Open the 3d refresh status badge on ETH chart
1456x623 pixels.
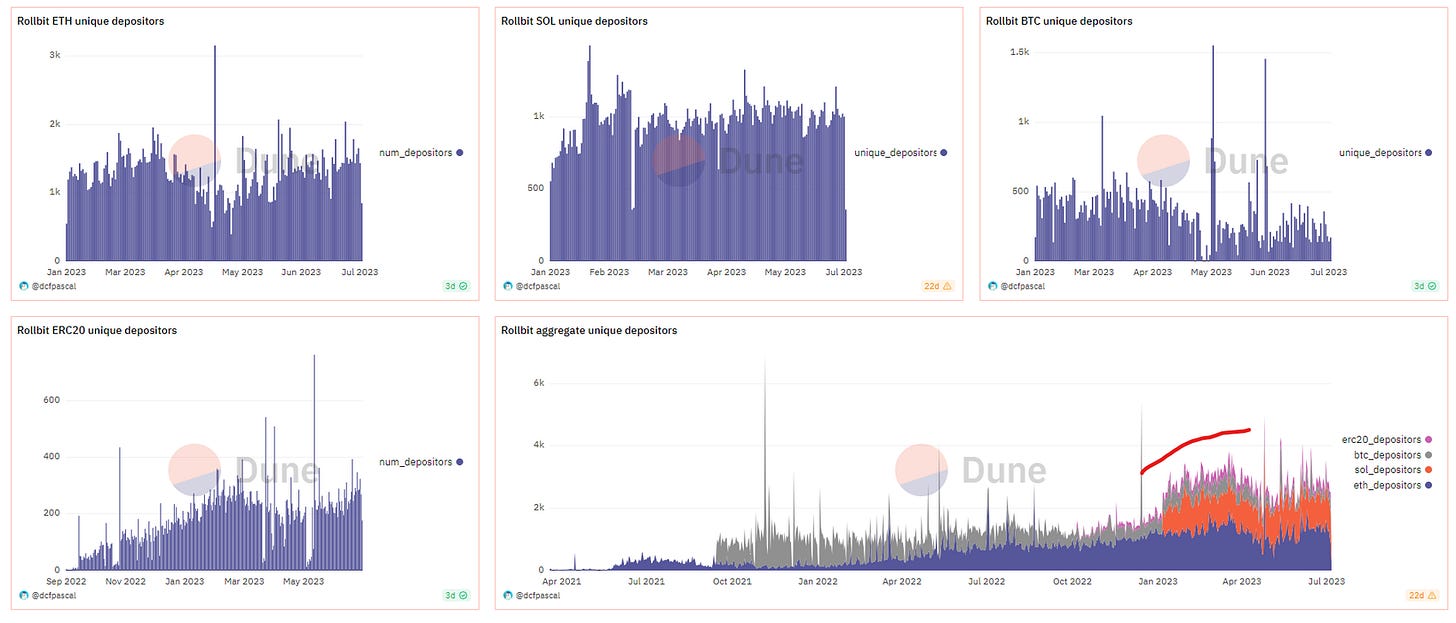458,286
